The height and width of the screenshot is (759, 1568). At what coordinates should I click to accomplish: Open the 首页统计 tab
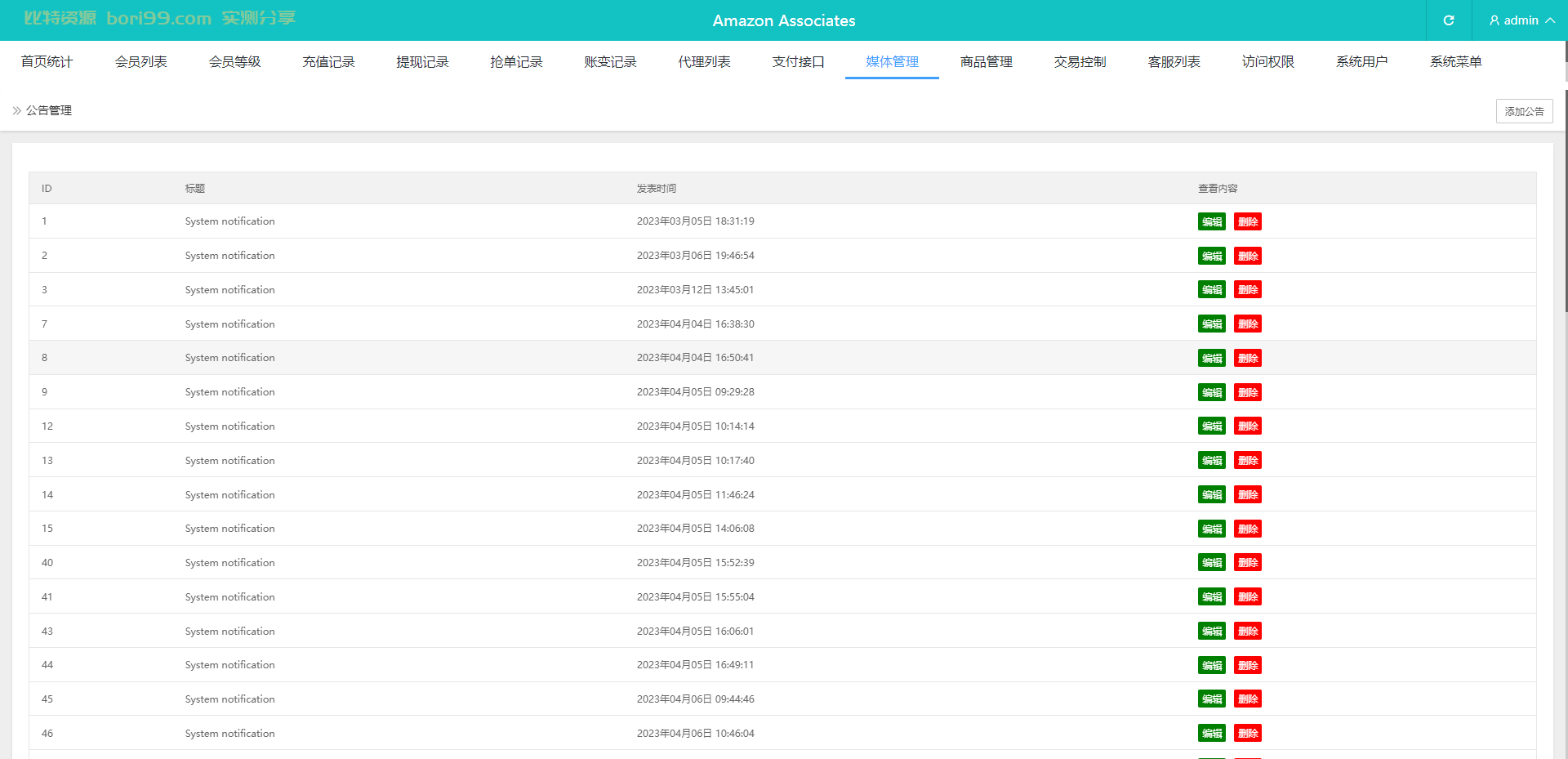click(47, 62)
